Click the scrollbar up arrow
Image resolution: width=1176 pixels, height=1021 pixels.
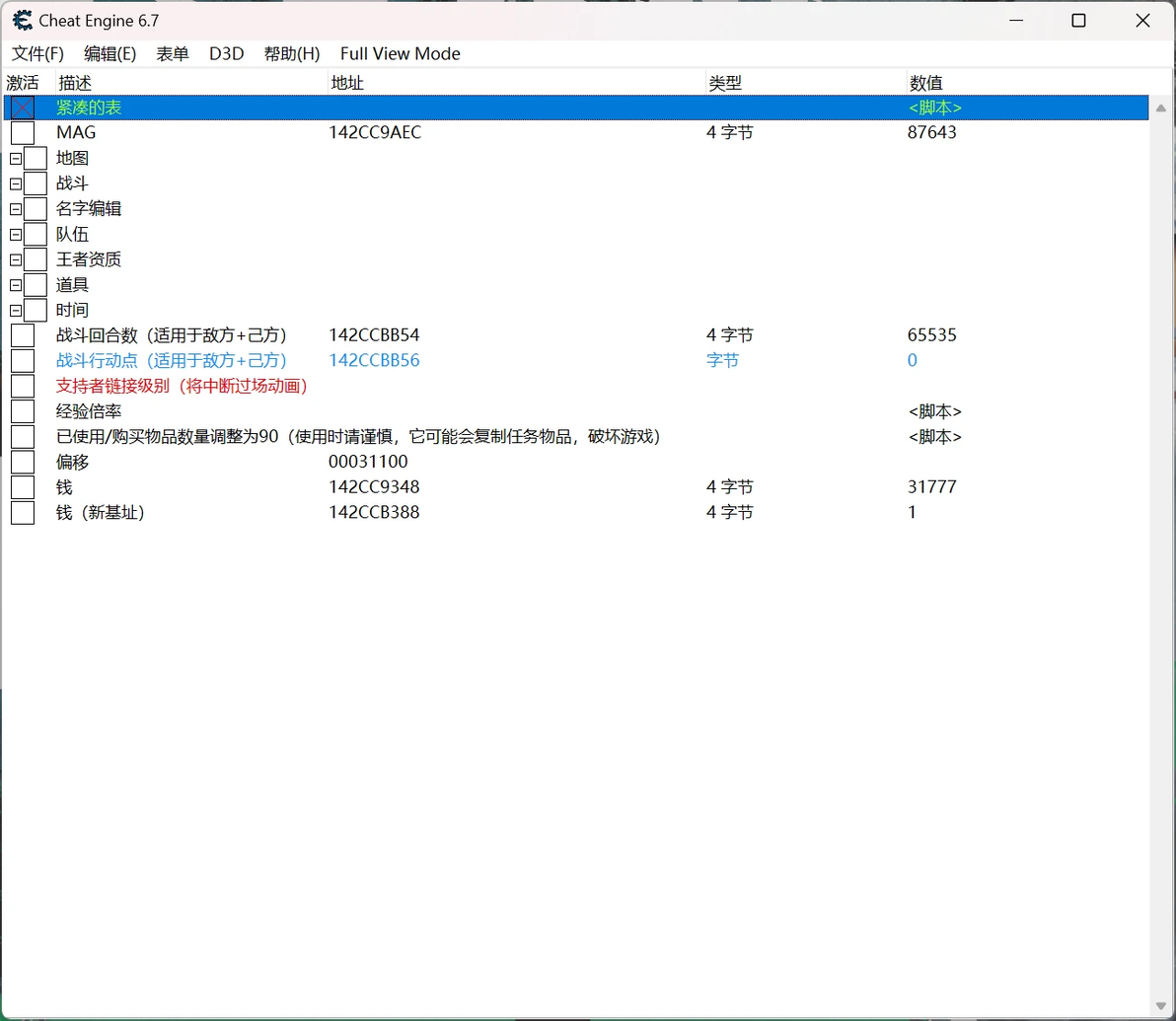pyautogui.click(x=1161, y=109)
